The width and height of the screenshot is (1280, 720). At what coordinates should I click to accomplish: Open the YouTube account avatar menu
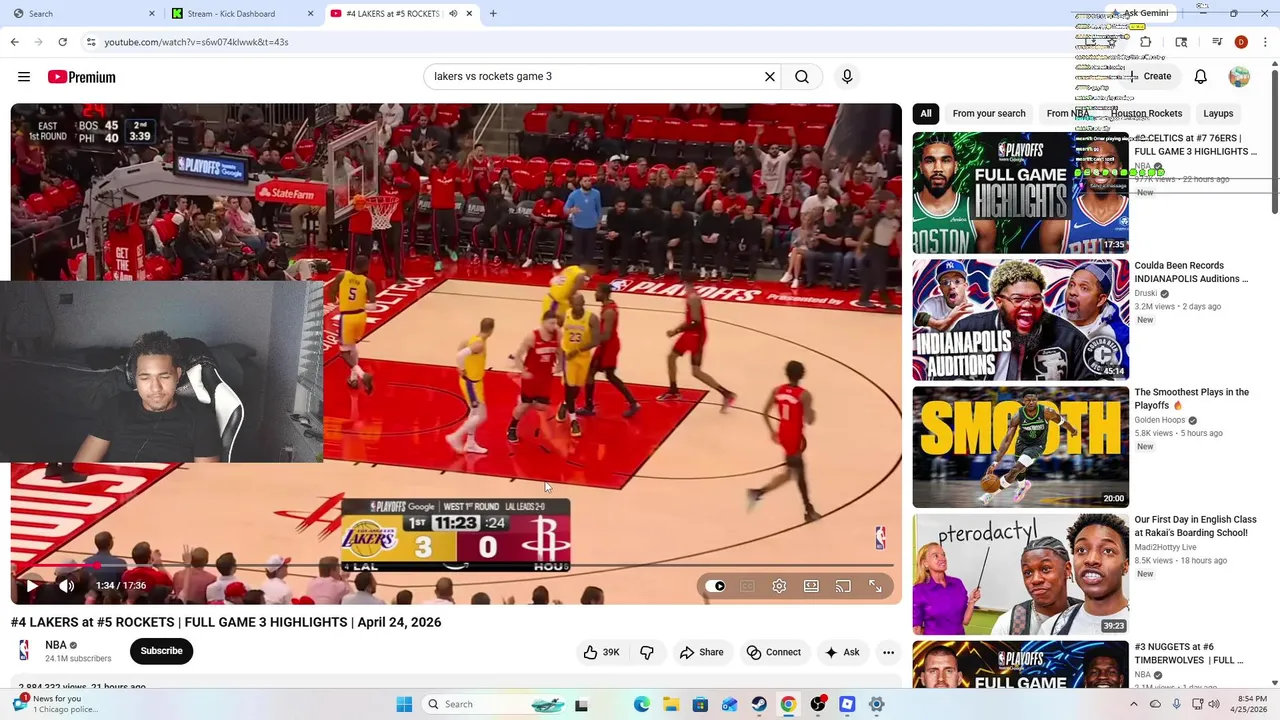(x=1239, y=76)
